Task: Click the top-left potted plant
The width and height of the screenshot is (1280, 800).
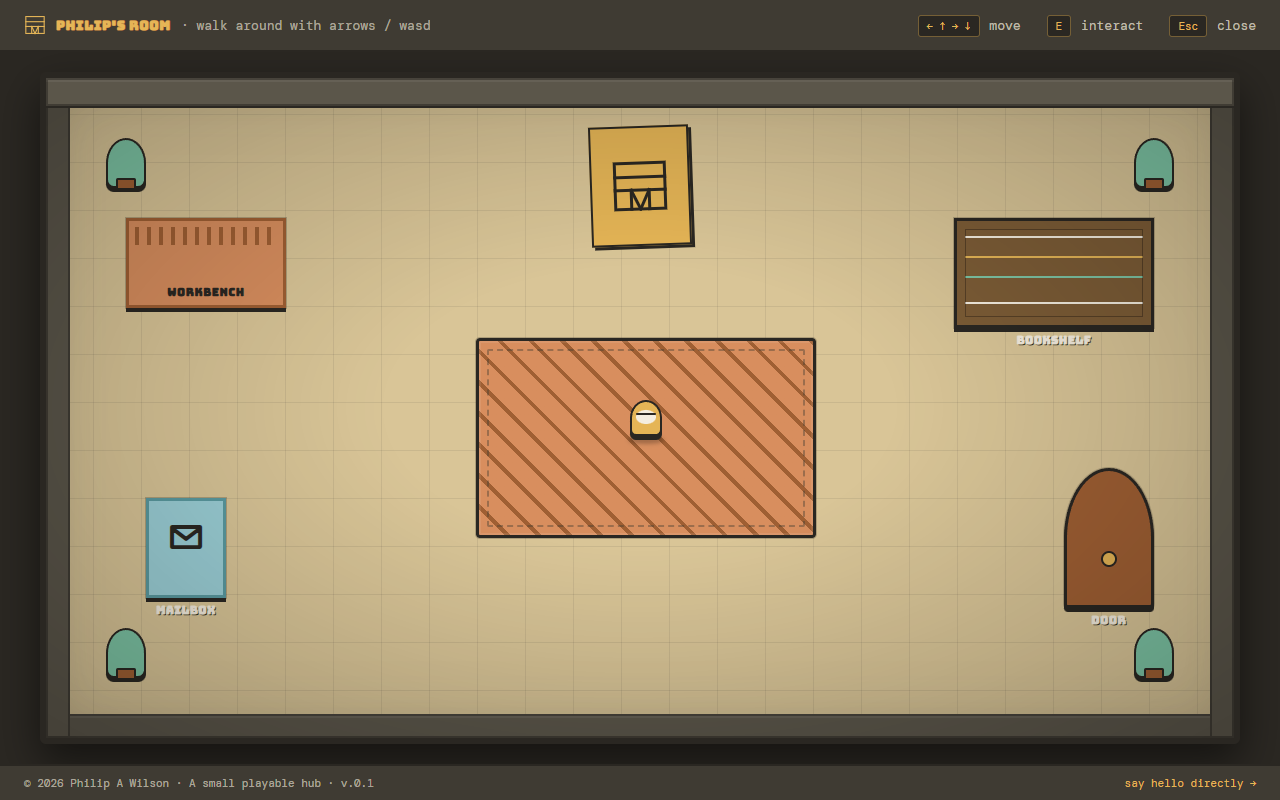Action: point(126,165)
